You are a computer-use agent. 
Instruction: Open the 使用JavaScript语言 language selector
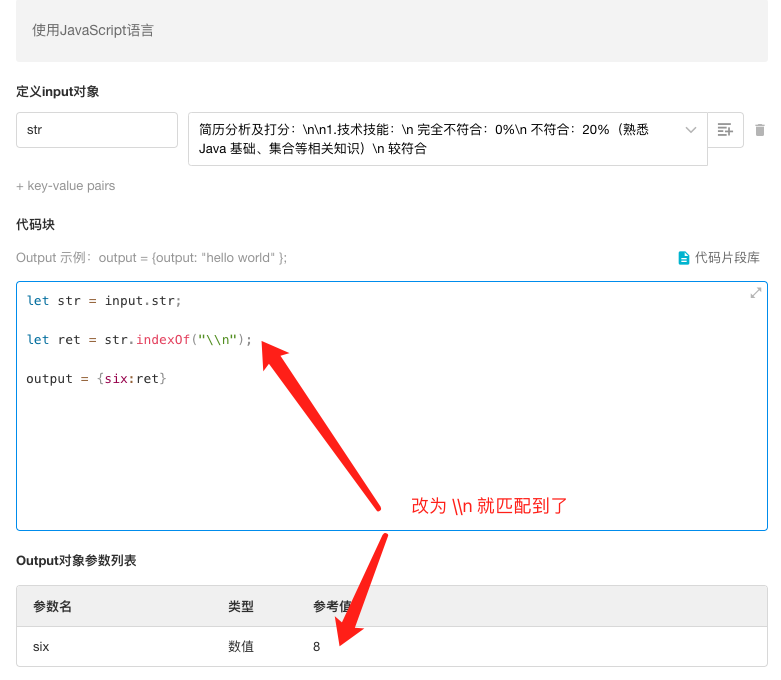click(x=391, y=30)
